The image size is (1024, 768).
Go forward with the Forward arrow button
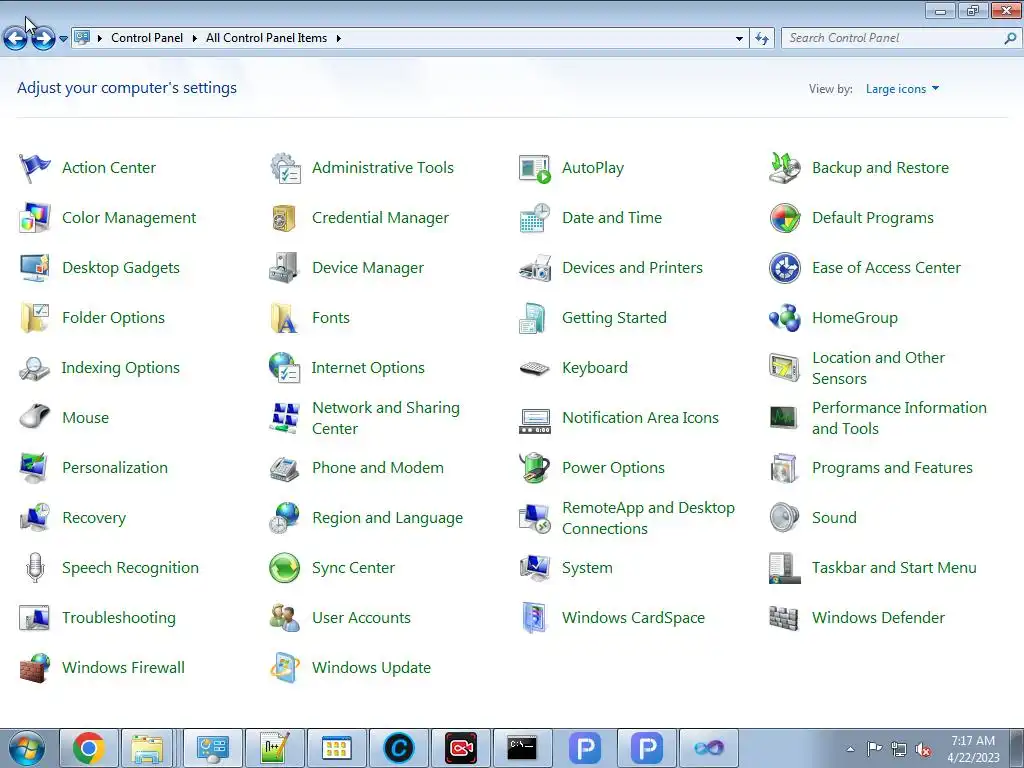pos(43,39)
